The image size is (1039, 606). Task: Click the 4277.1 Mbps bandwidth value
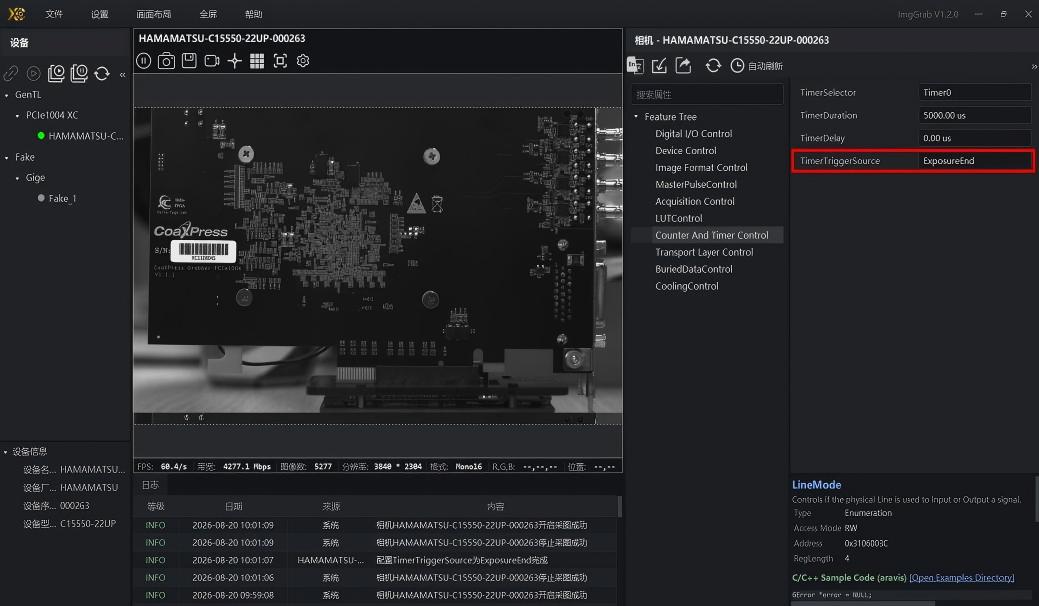(x=246, y=467)
